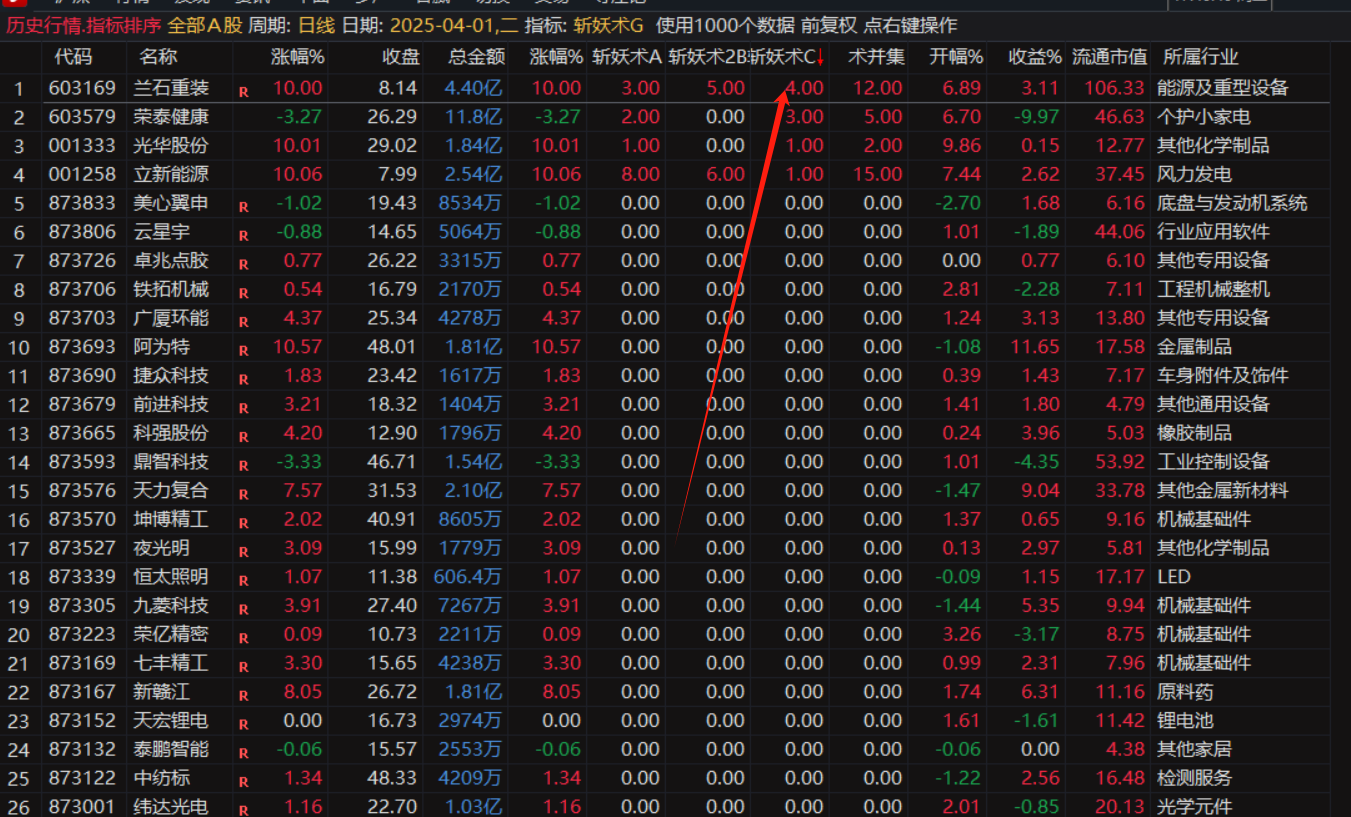The width and height of the screenshot is (1351, 817).
Task: Click the R marker beside 美心翼申
Action: click(243, 207)
